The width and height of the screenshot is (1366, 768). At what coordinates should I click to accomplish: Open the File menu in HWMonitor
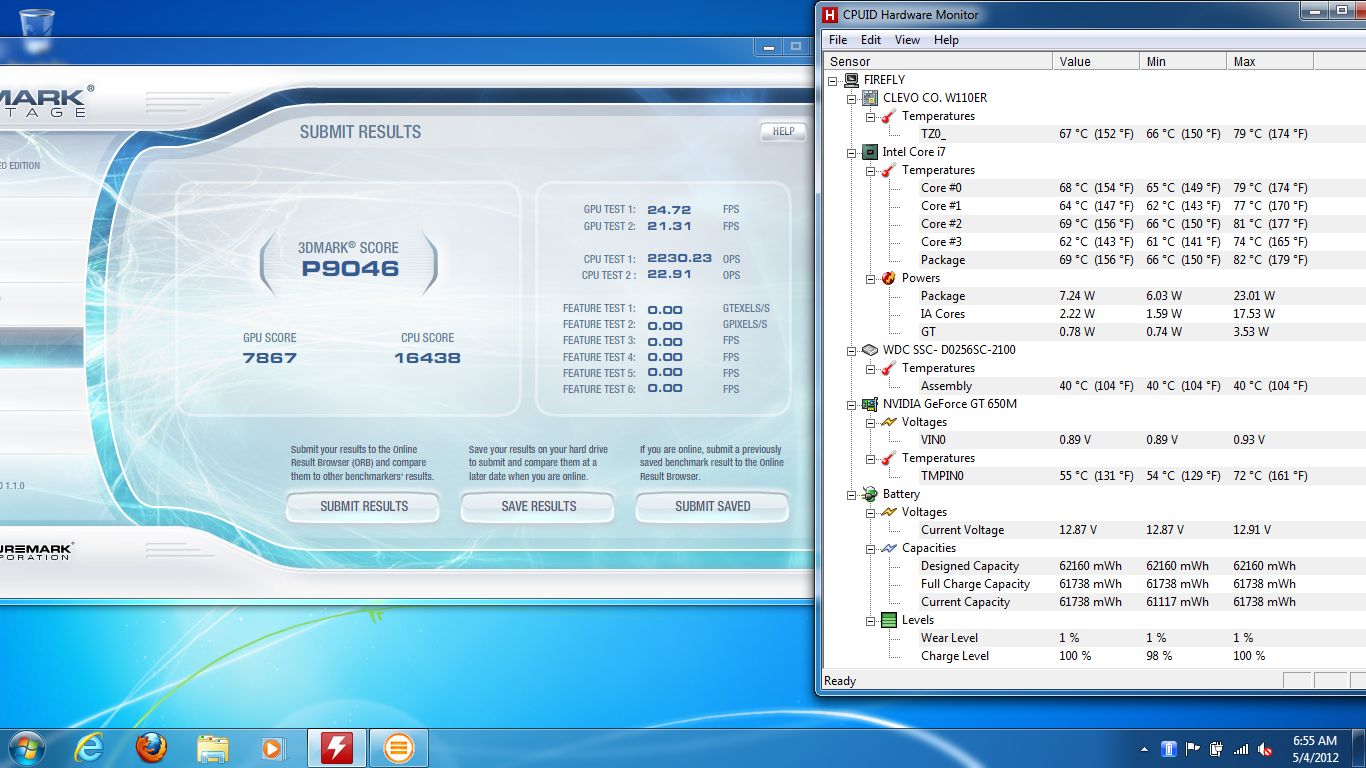tap(838, 40)
